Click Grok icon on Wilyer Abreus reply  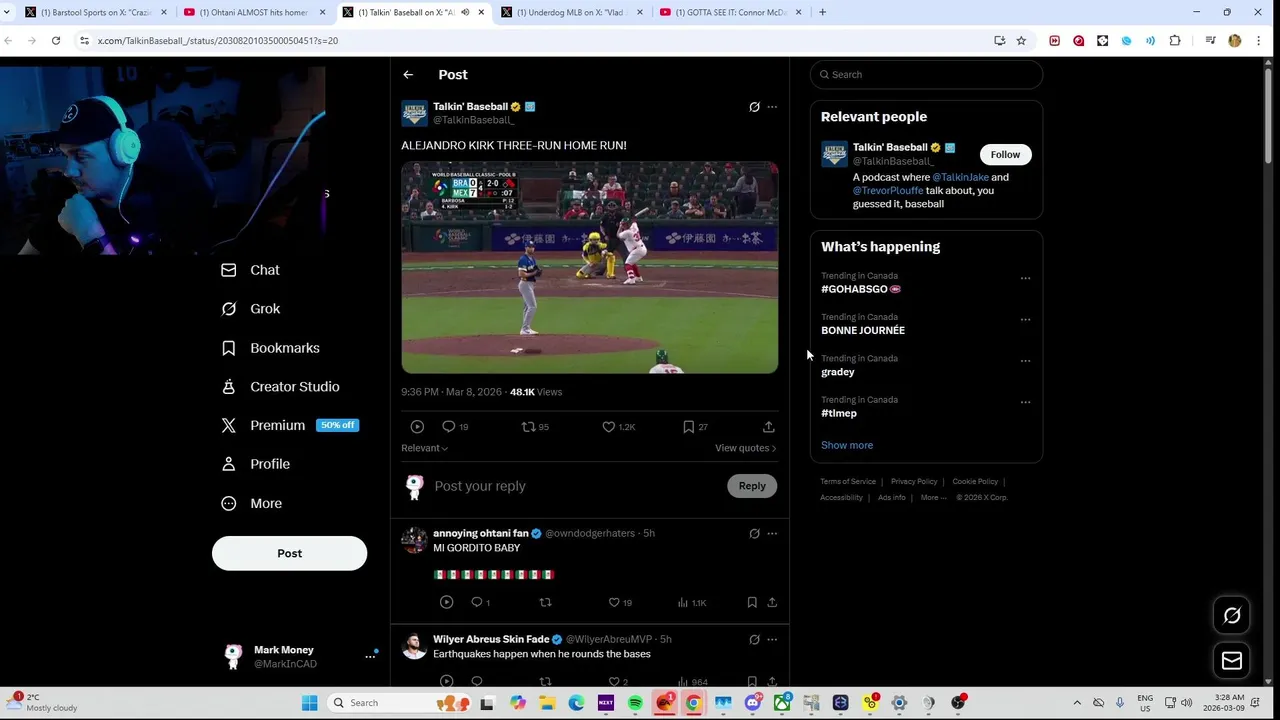click(754, 640)
